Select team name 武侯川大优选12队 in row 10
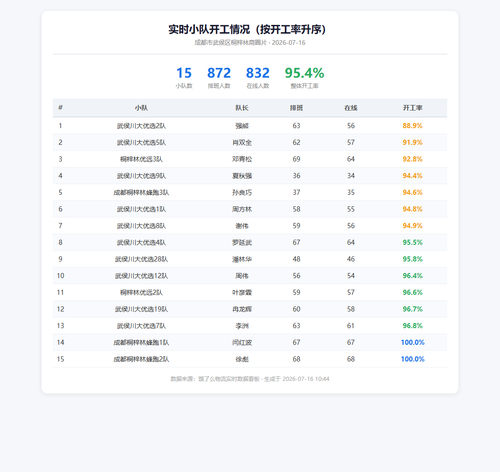Screen dimensions: 500x472 click(x=141, y=276)
